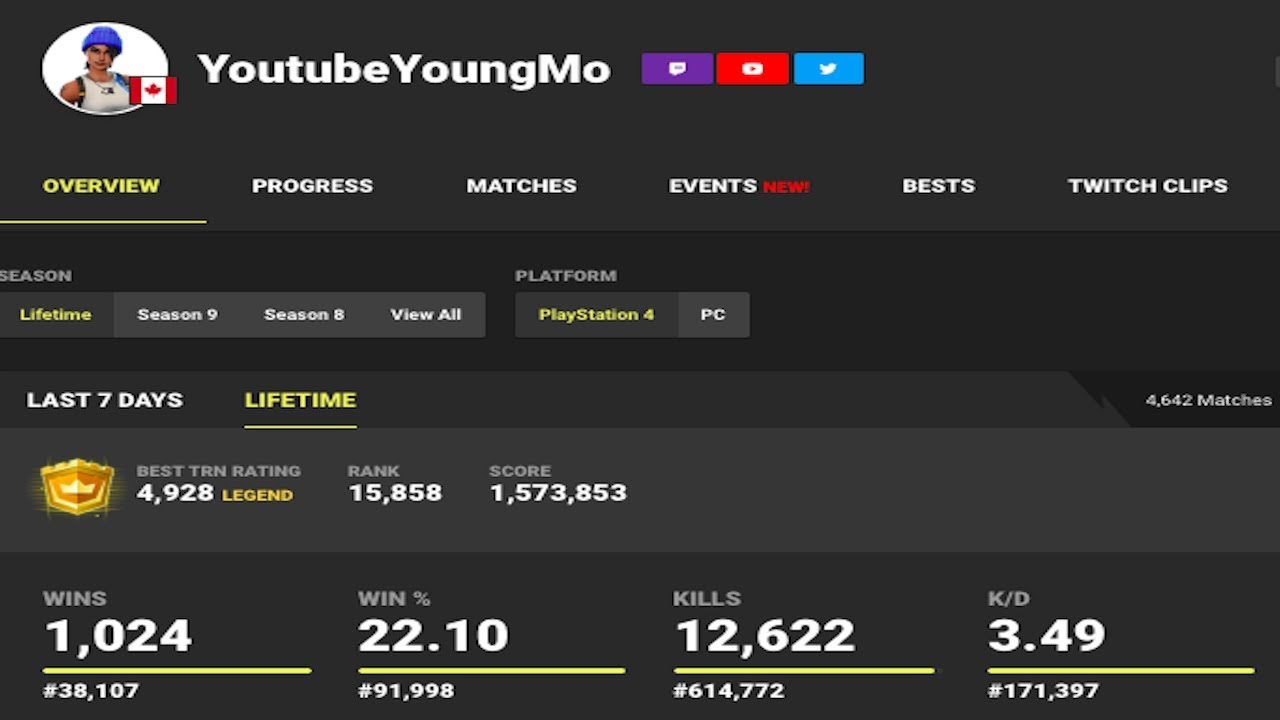Screen dimensions: 1280x720
Task: Open the Matches tab
Action: [x=521, y=186]
